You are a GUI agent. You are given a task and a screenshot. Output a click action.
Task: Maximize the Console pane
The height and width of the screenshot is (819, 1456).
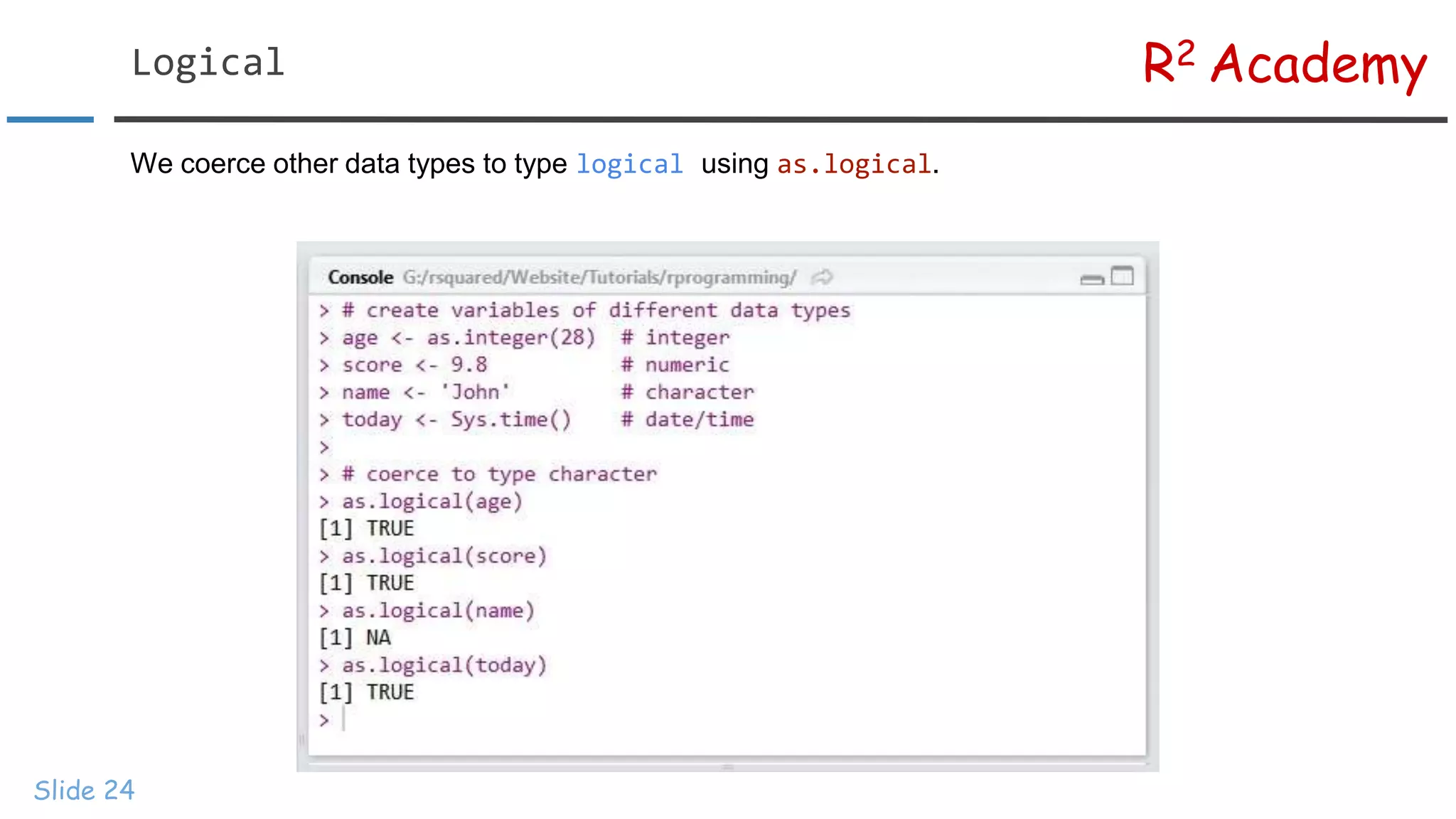pos(1122,276)
